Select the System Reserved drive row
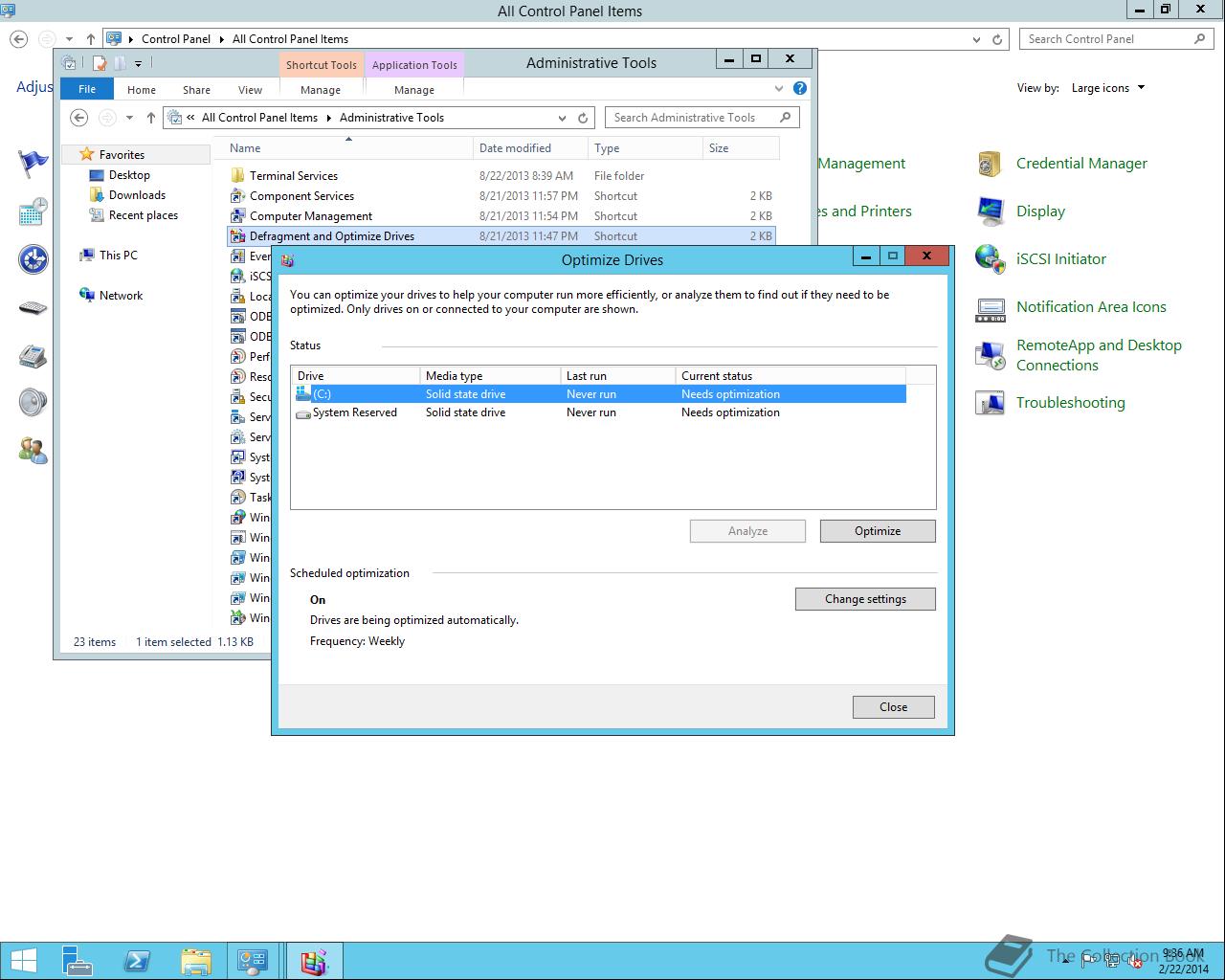Screen dimensions: 1225x980 point(599,412)
